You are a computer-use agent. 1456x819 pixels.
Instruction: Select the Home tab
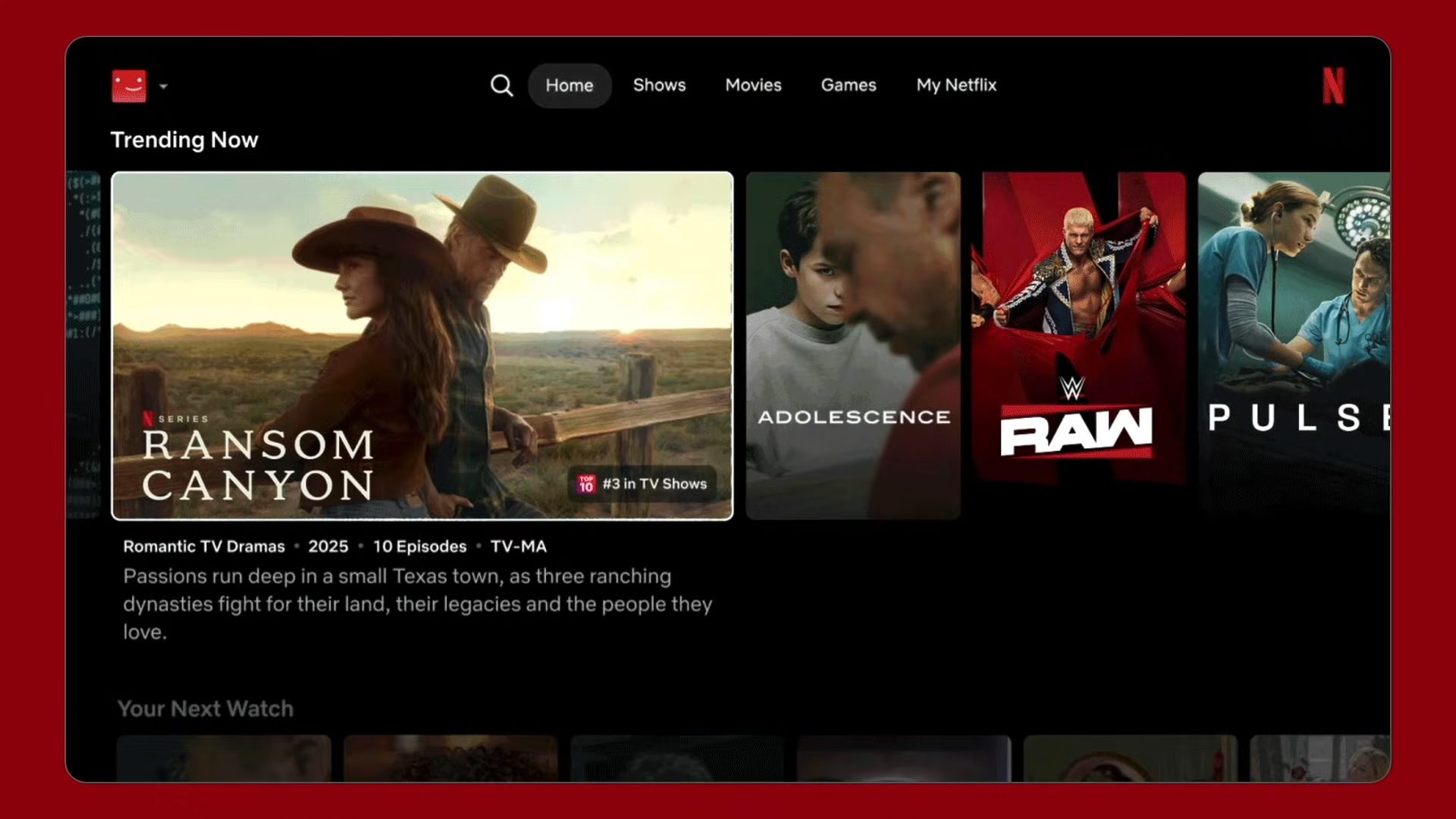pyautogui.click(x=570, y=86)
